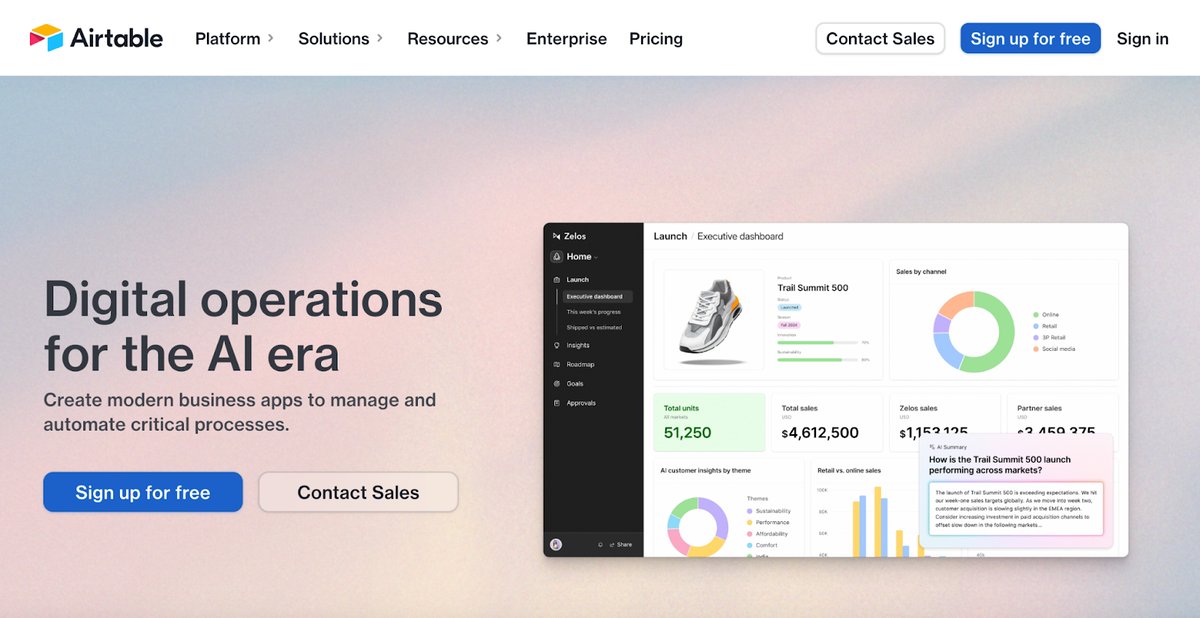The height and width of the screenshot is (618, 1200).
Task: Click Contact Sales in the header
Action: 880,39
